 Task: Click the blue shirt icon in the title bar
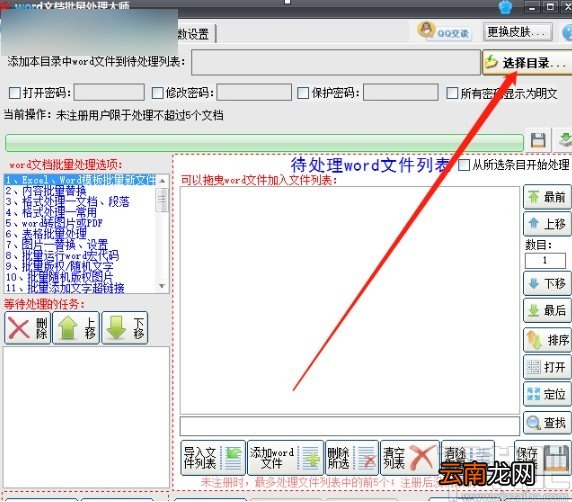505,7
